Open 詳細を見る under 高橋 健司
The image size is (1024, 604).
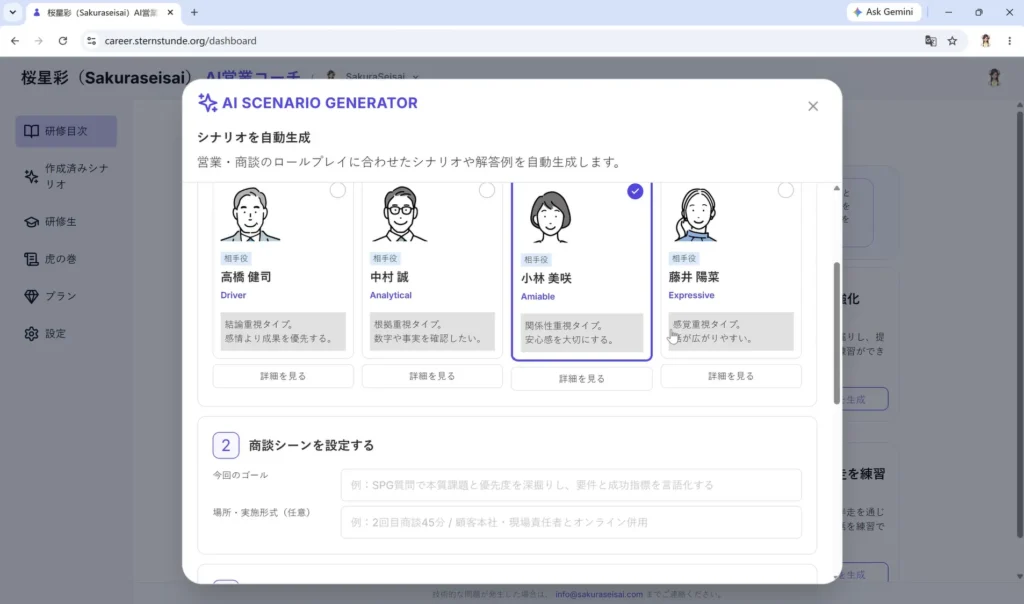(283, 376)
